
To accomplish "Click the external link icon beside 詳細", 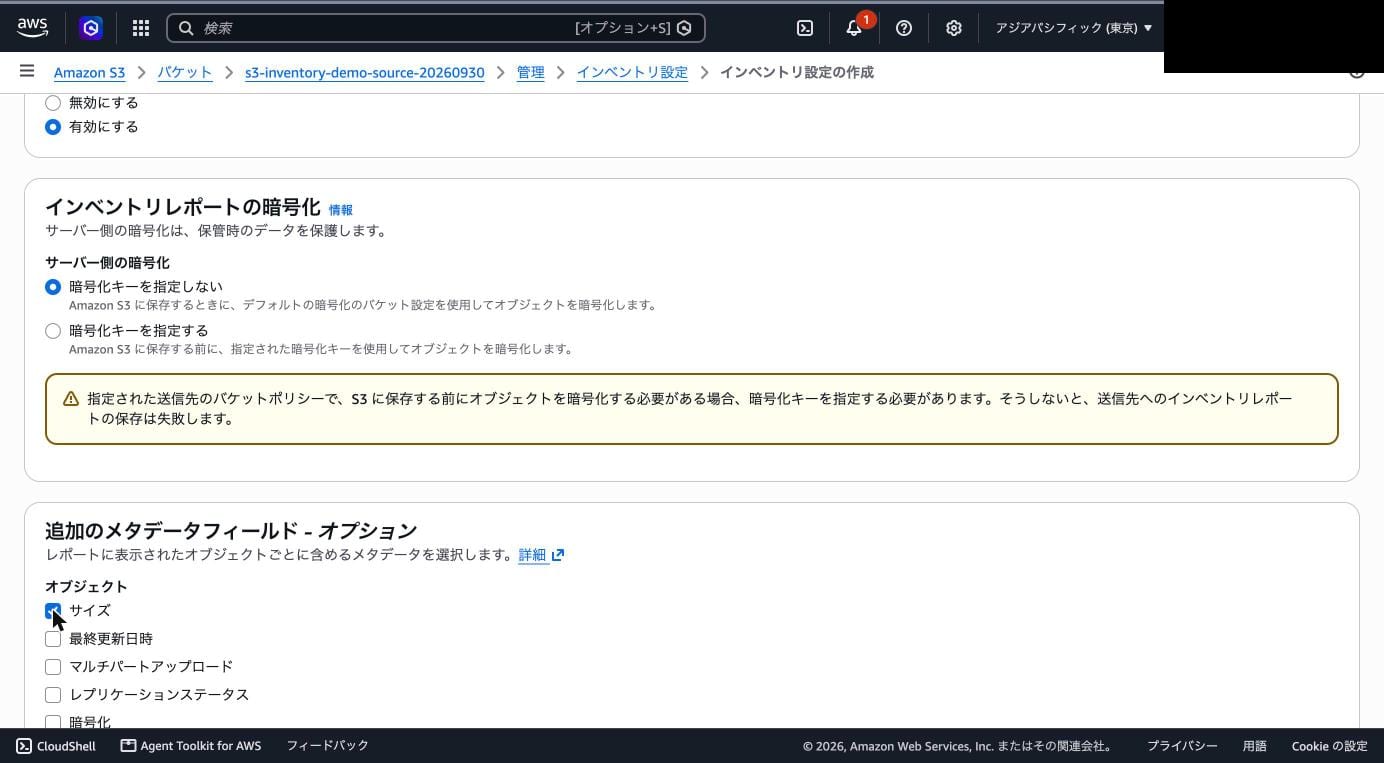I will coord(558,555).
